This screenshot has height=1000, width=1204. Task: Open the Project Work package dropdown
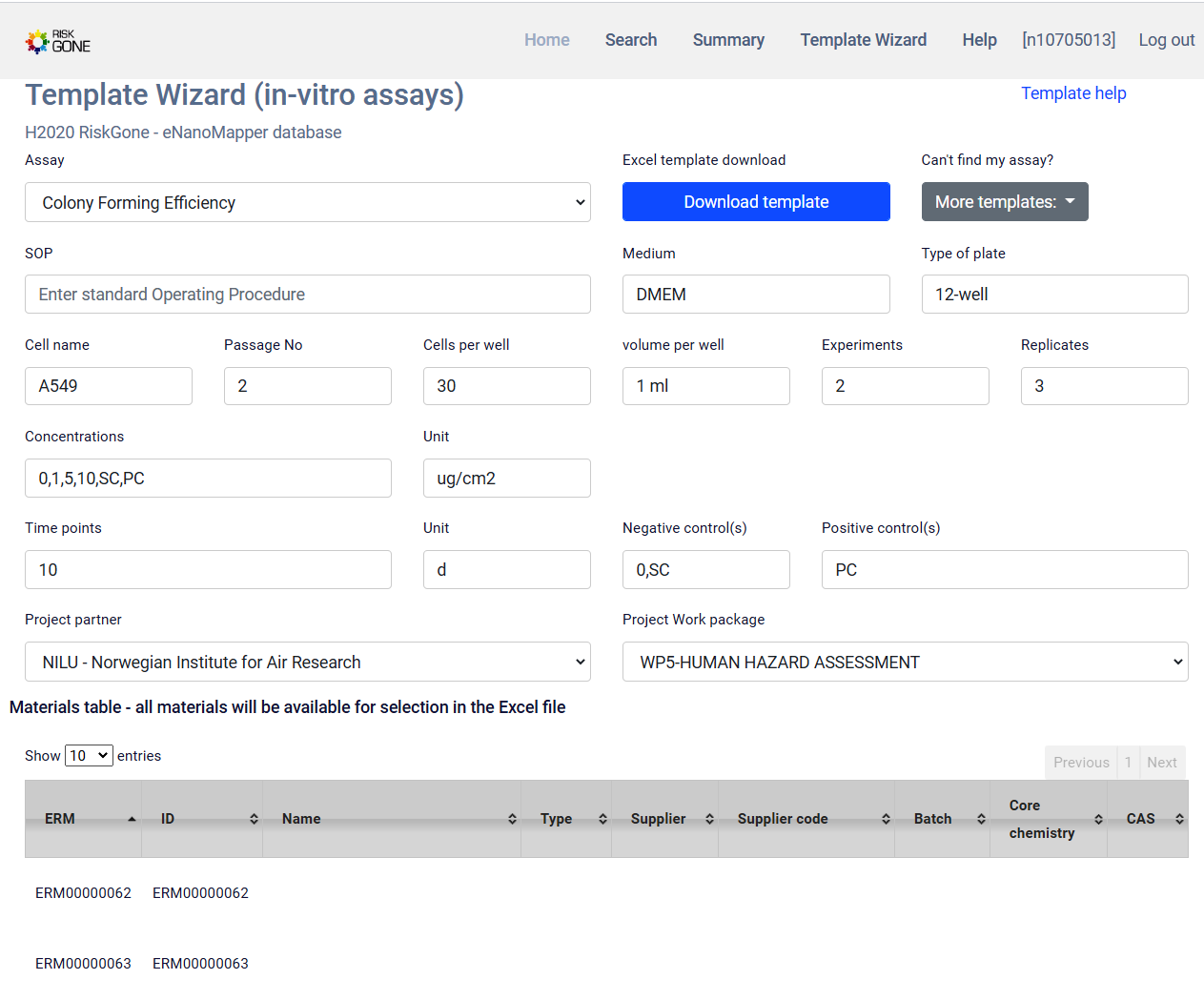click(904, 662)
